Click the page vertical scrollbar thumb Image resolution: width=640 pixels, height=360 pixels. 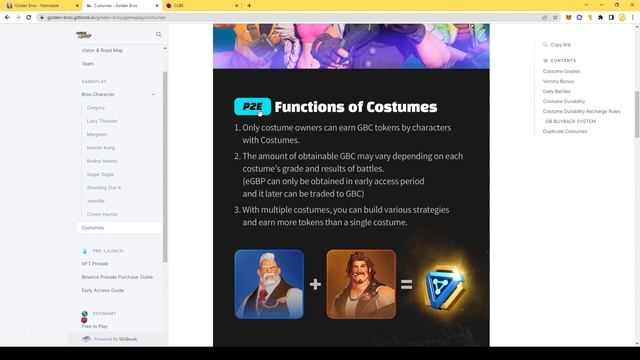[637, 114]
